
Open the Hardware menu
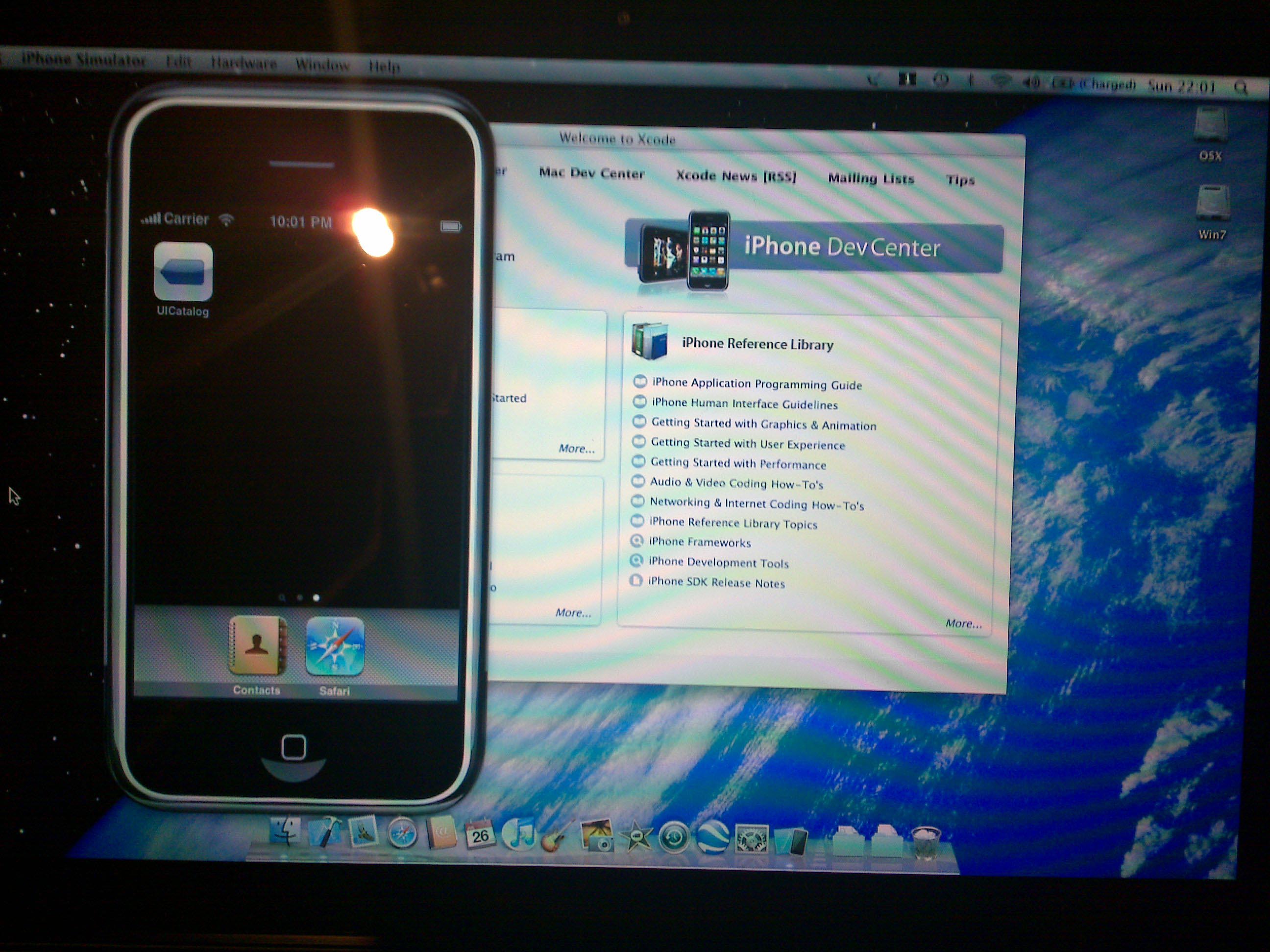coord(244,63)
